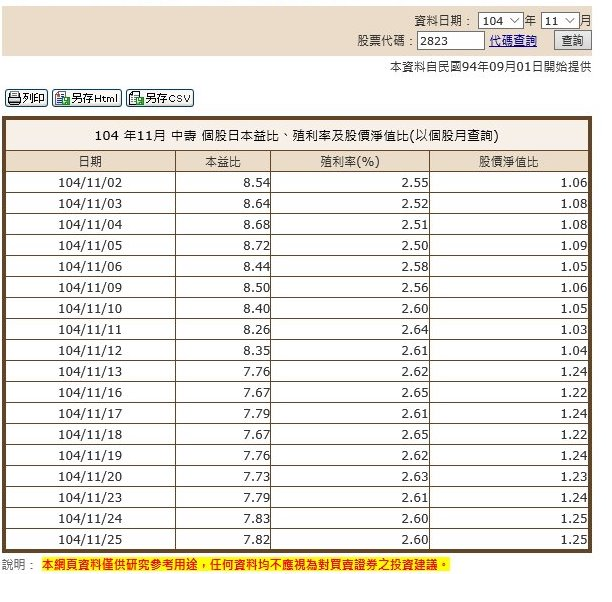612x602 pixels.
Task: Click the 殖利率(%) column header
Action: (350, 161)
